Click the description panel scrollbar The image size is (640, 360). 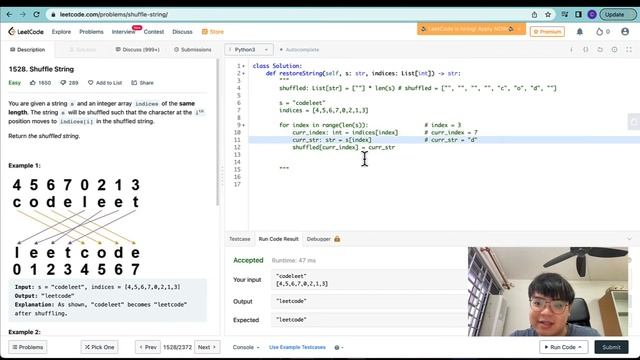[218, 133]
